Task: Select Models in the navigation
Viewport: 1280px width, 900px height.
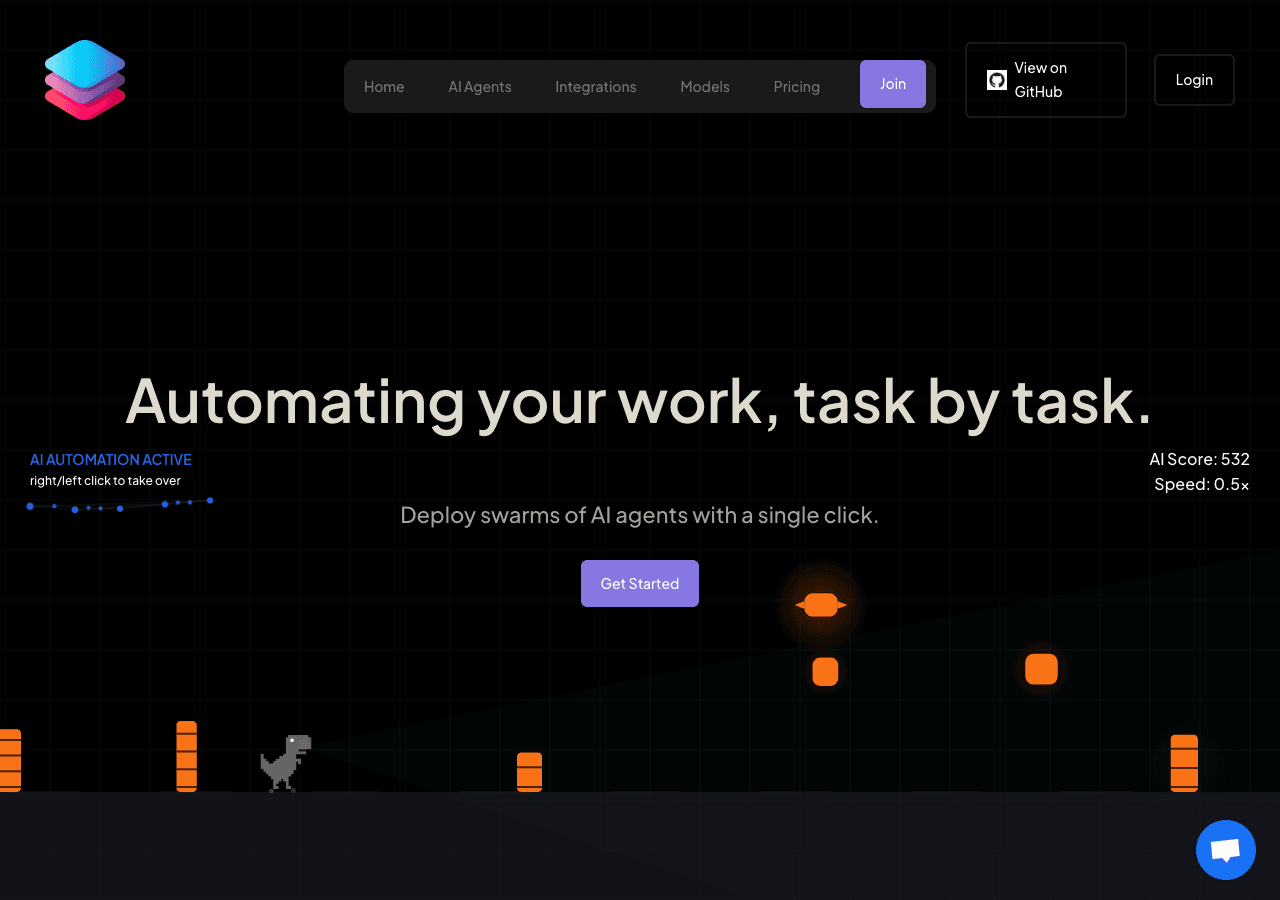Action: pos(705,87)
